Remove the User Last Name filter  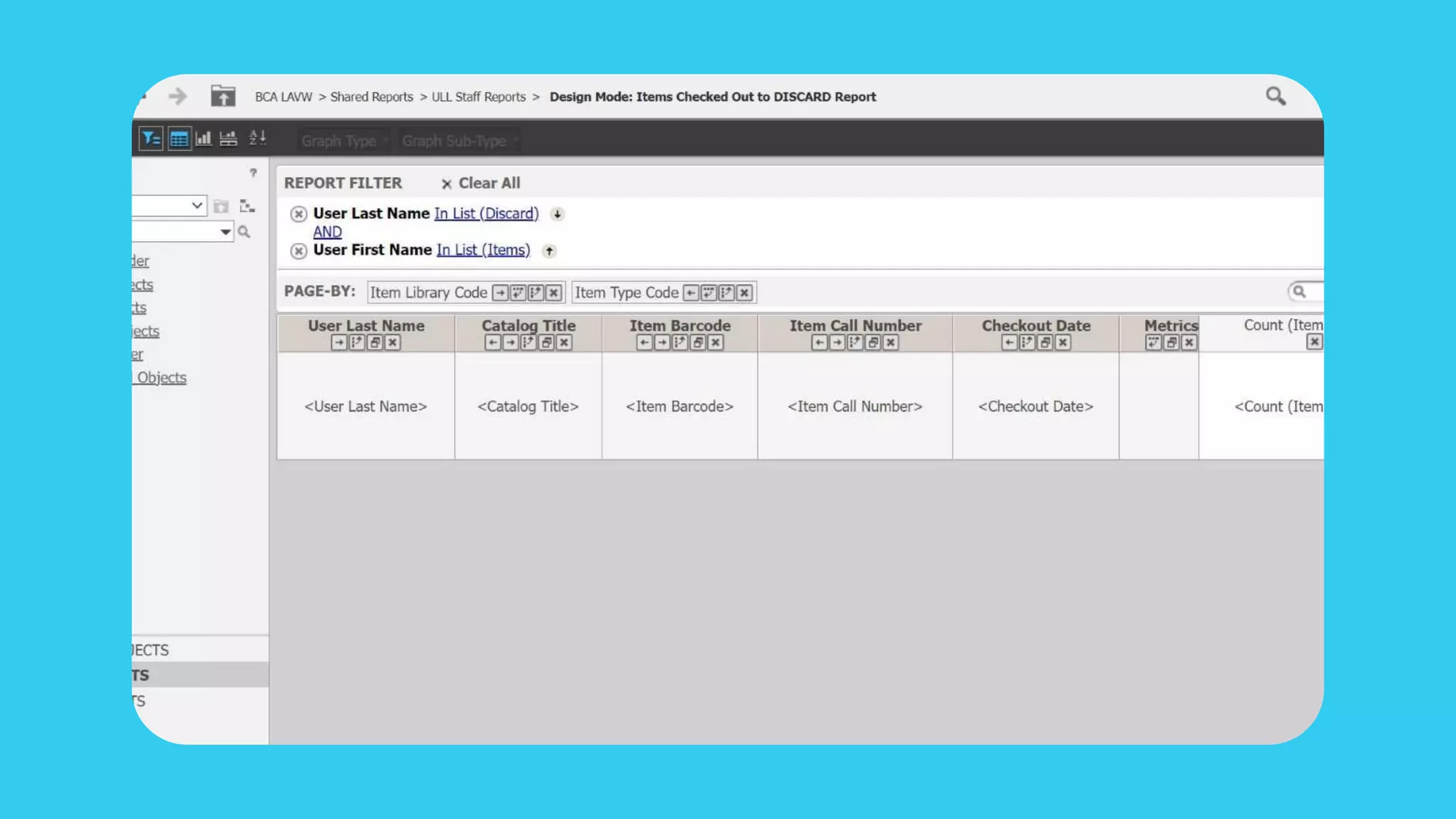click(299, 214)
